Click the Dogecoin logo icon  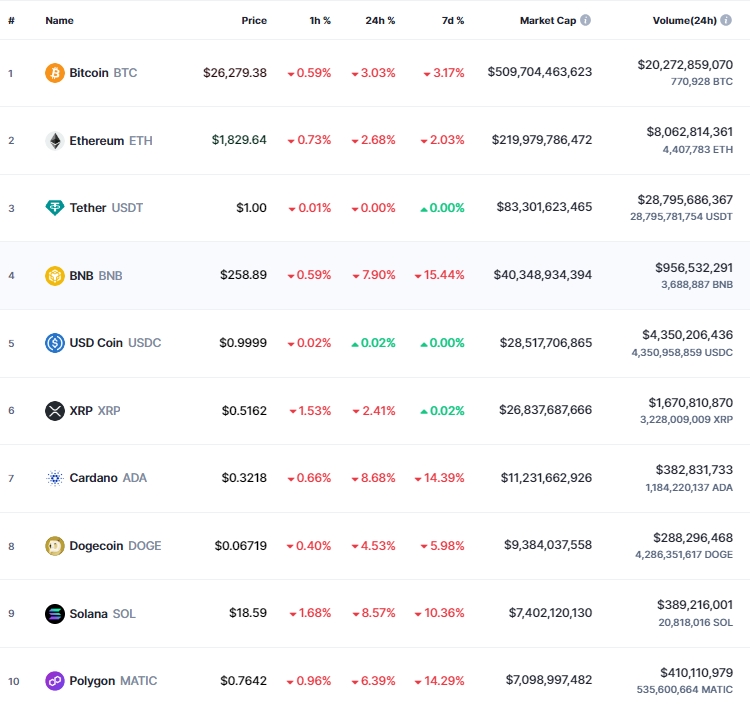coord(55,546)
